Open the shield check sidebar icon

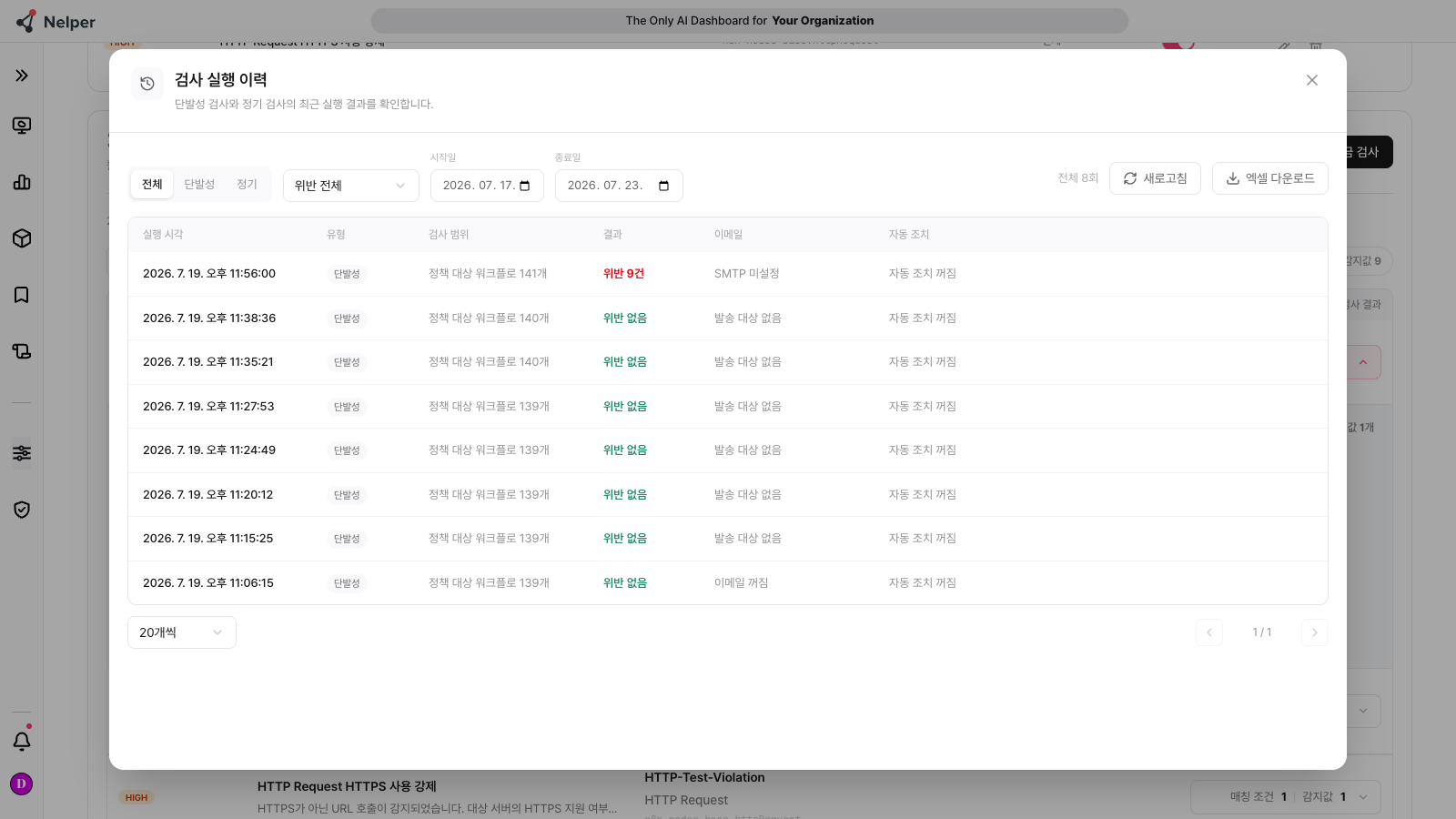(22, 510)
